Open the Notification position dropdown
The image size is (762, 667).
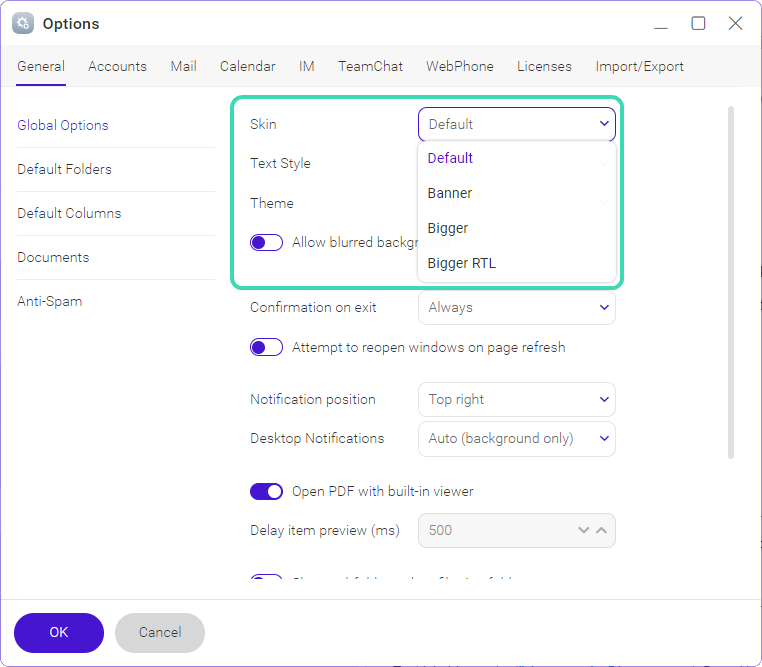517,399
